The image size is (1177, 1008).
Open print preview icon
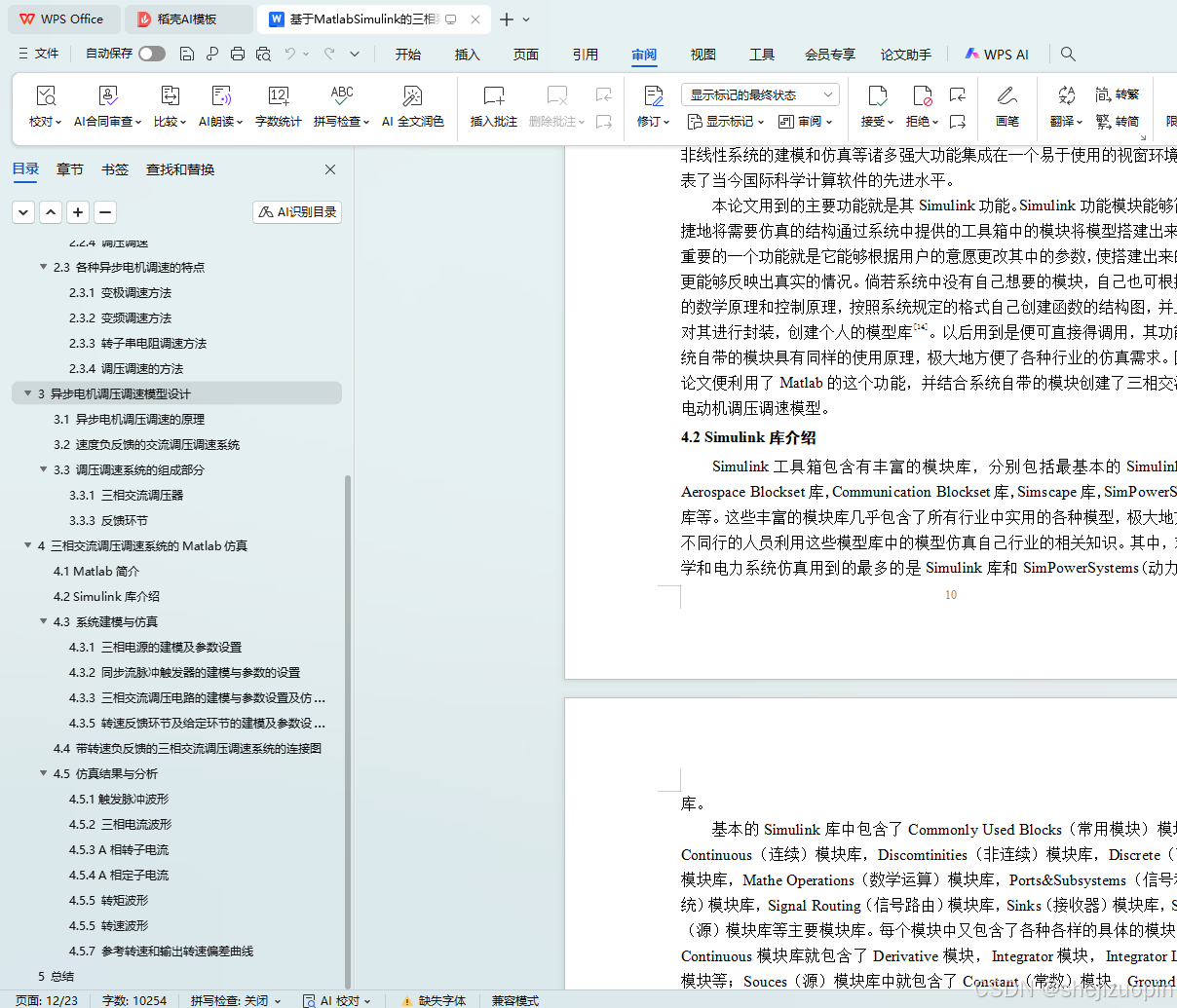tap(263, 54)
